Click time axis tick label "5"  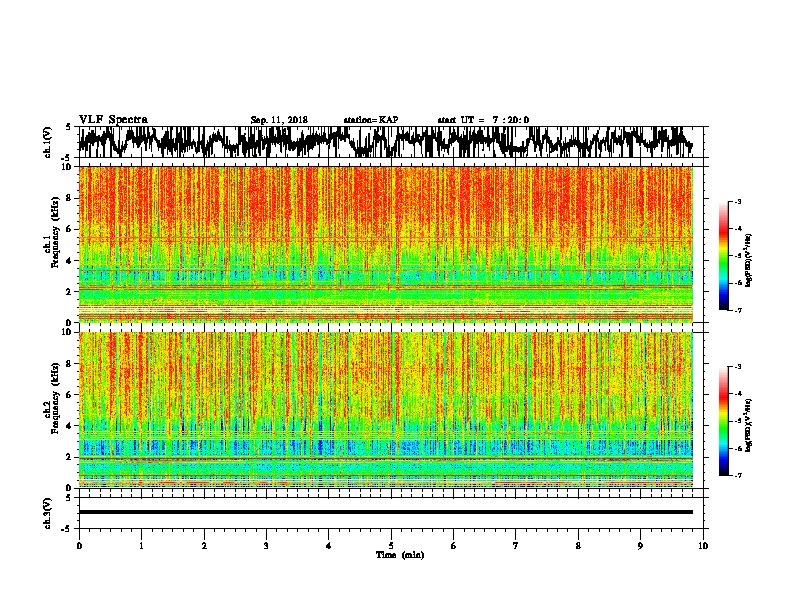391,546
